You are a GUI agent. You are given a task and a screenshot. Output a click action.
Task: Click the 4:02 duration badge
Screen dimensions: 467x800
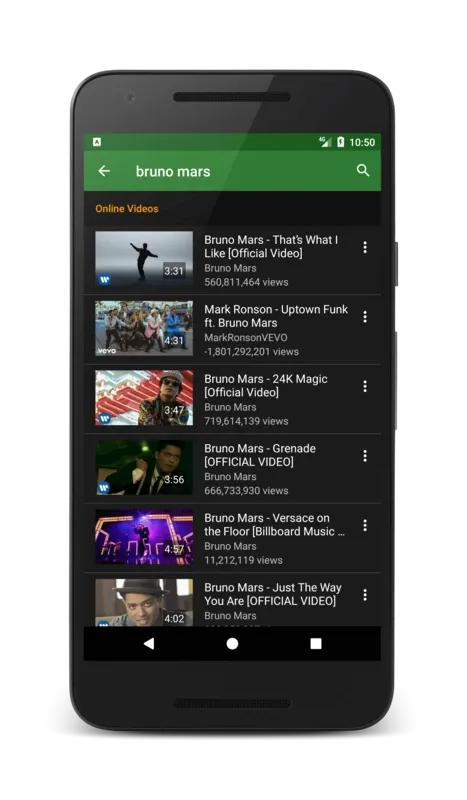[x=174, y=618]
